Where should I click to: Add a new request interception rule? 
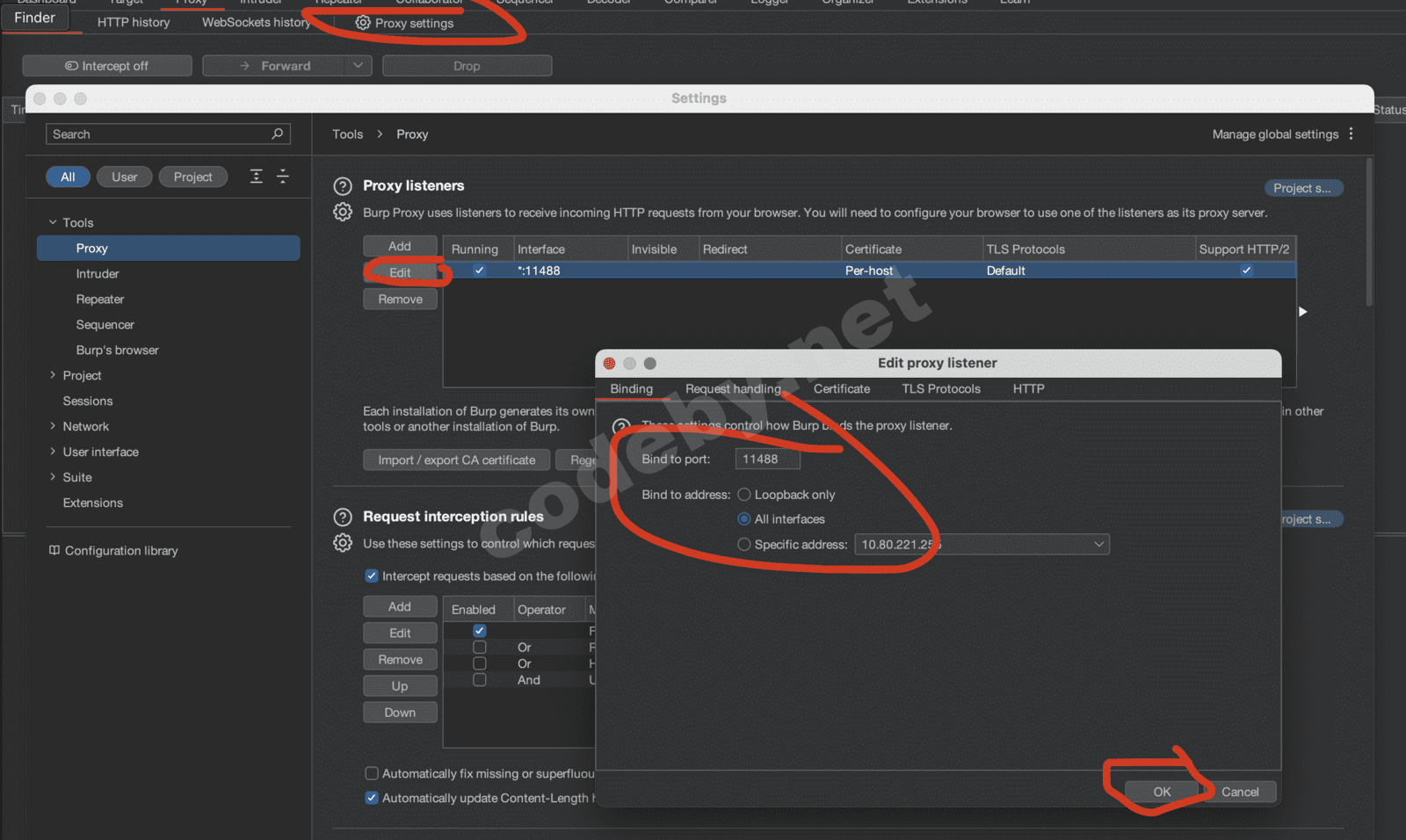point(400,606)
